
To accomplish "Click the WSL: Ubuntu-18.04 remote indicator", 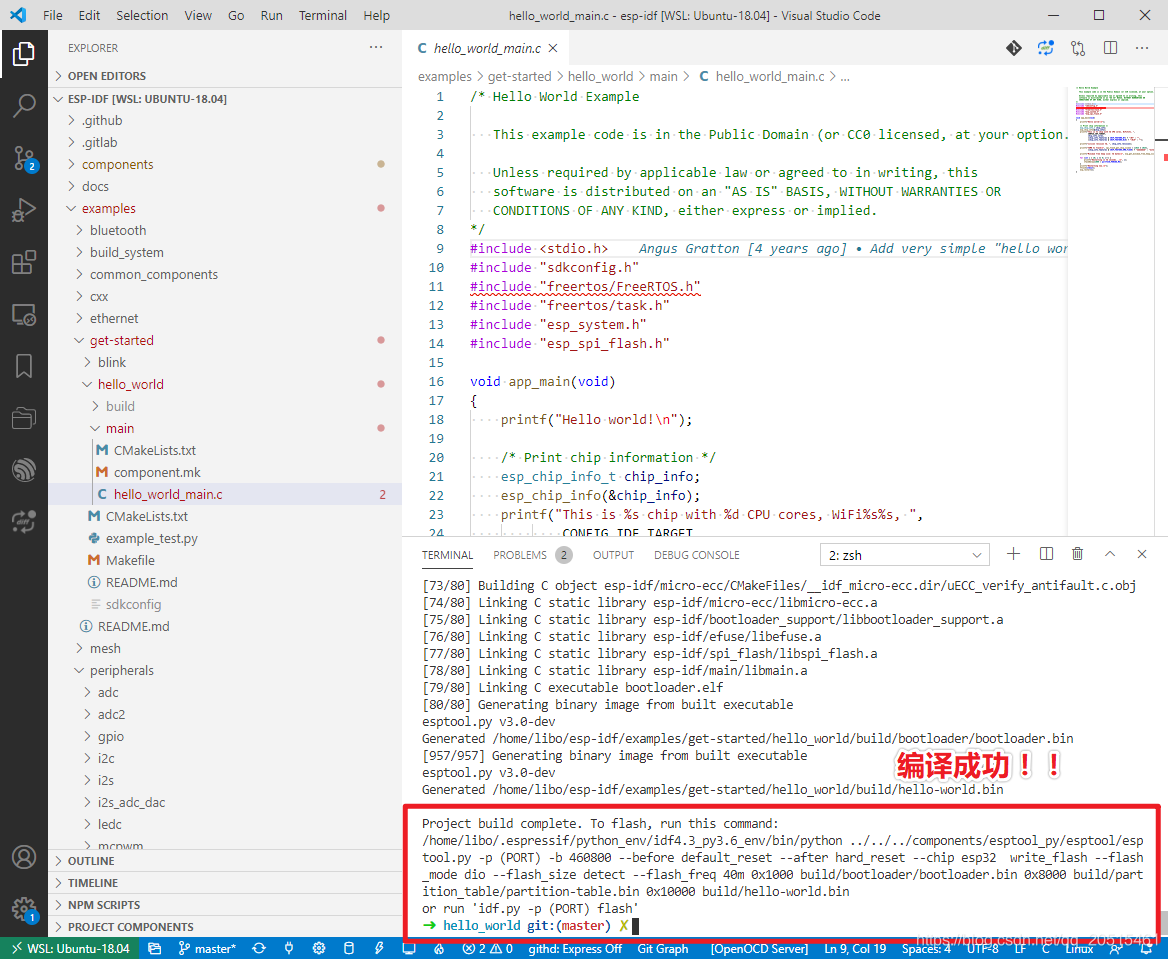I will [x=70, y=949].
